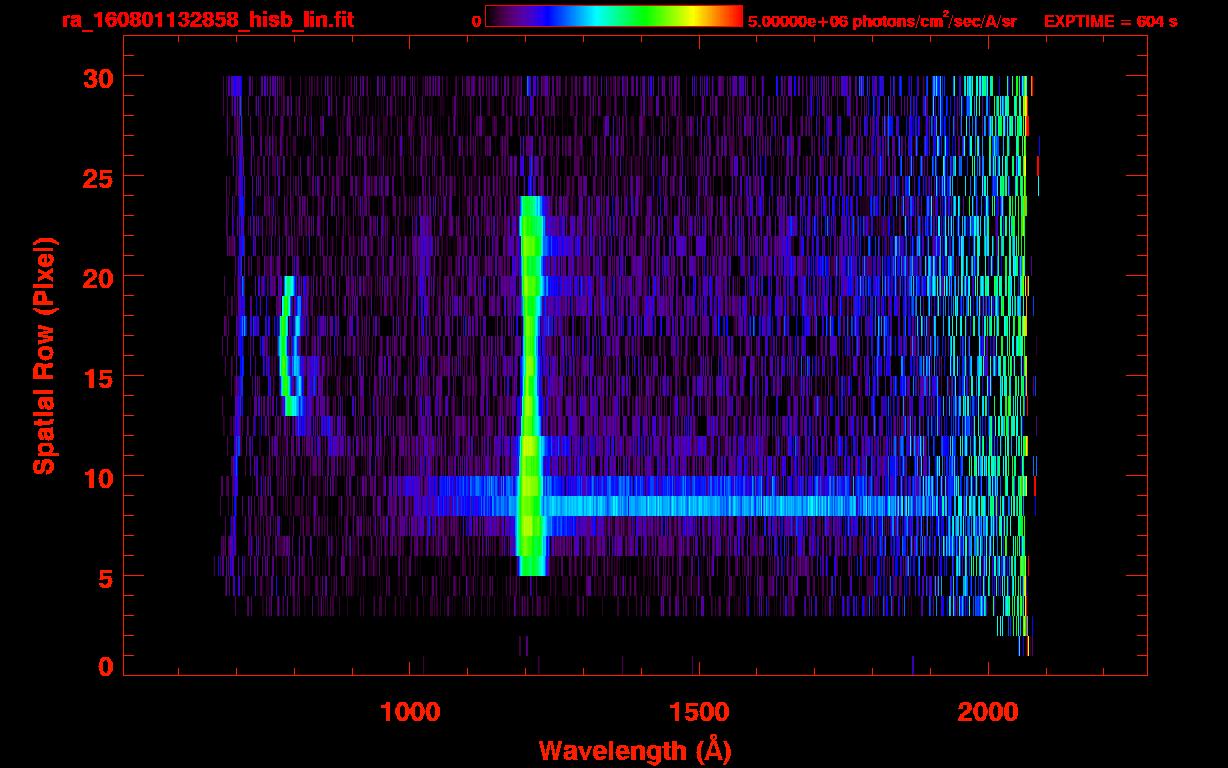Click the x-axis tick label 2000

[x=988, y=712]
